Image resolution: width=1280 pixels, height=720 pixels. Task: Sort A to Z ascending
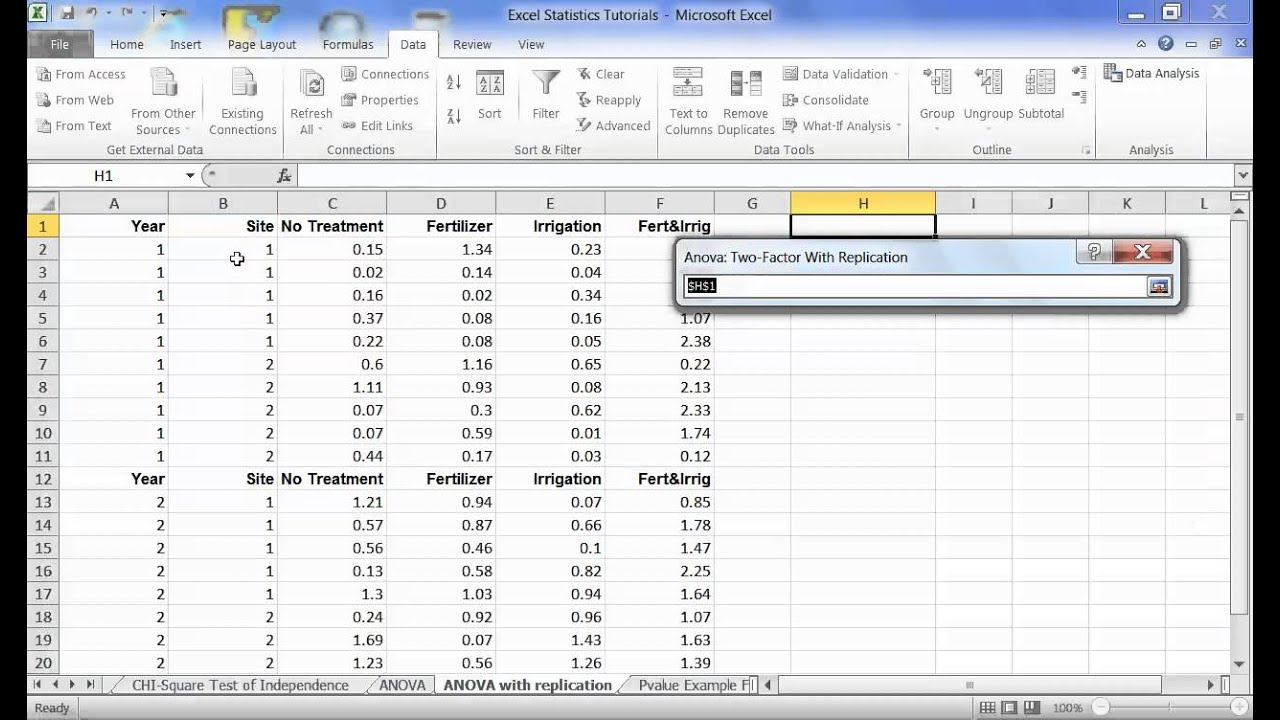(453, 83)
